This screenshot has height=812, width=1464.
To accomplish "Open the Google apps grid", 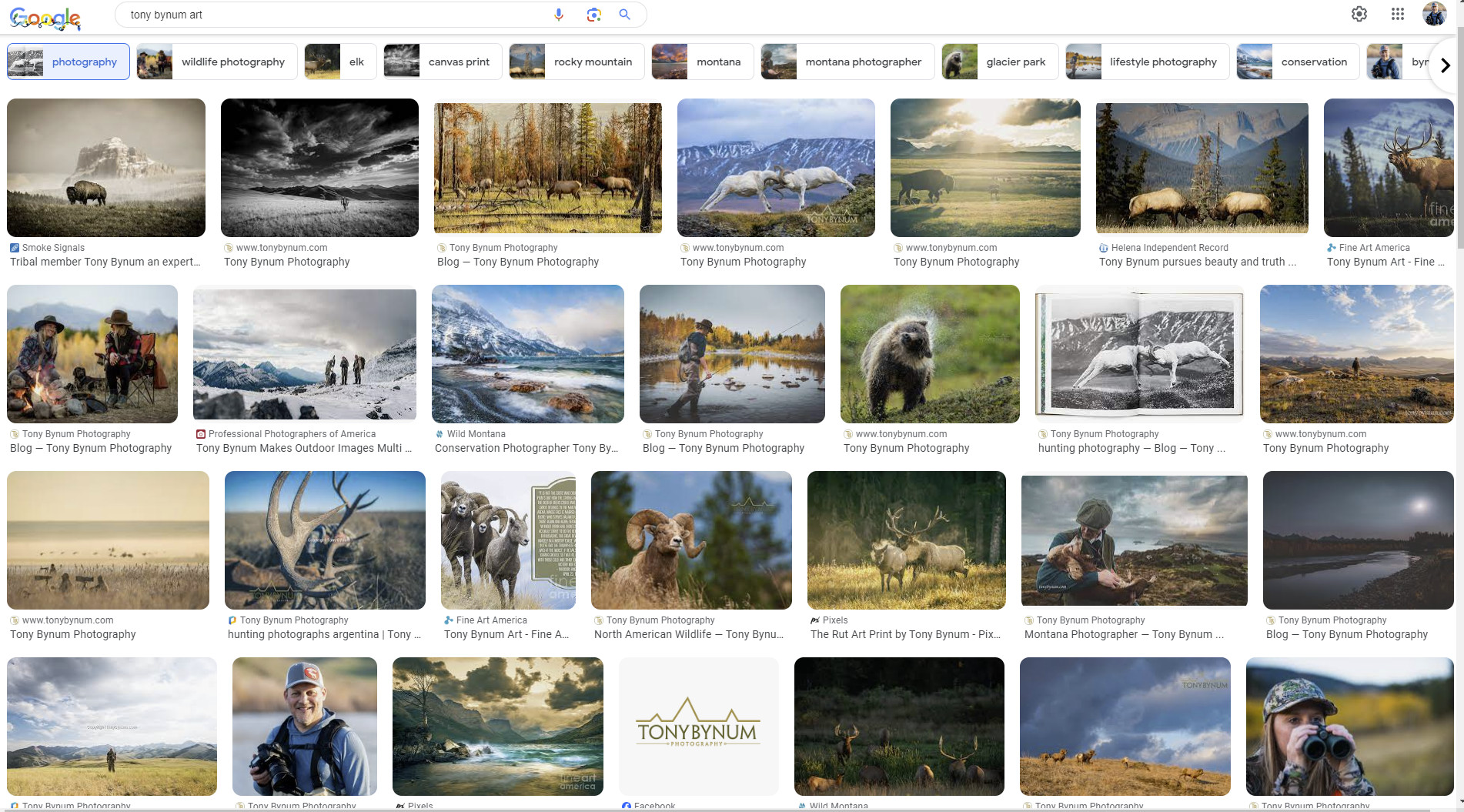I will [x=1398, y=14].
